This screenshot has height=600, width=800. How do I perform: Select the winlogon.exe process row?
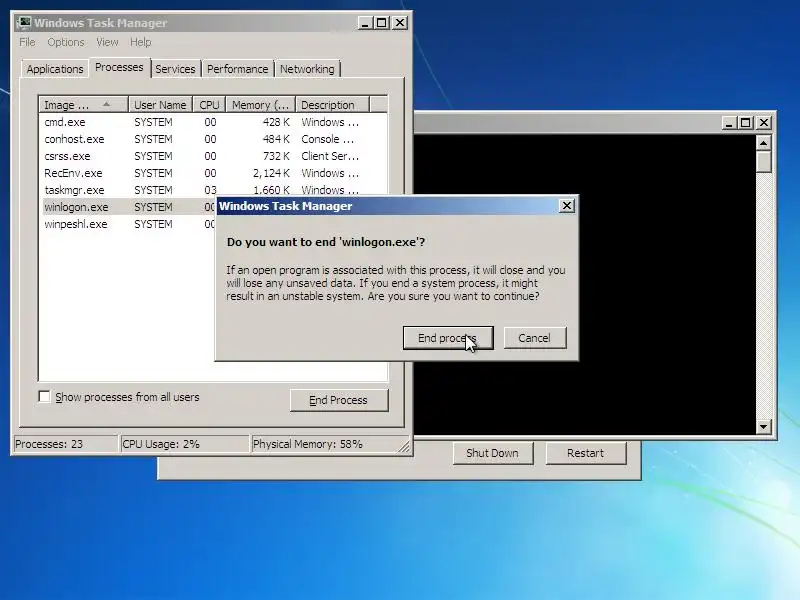click(128, 207)
